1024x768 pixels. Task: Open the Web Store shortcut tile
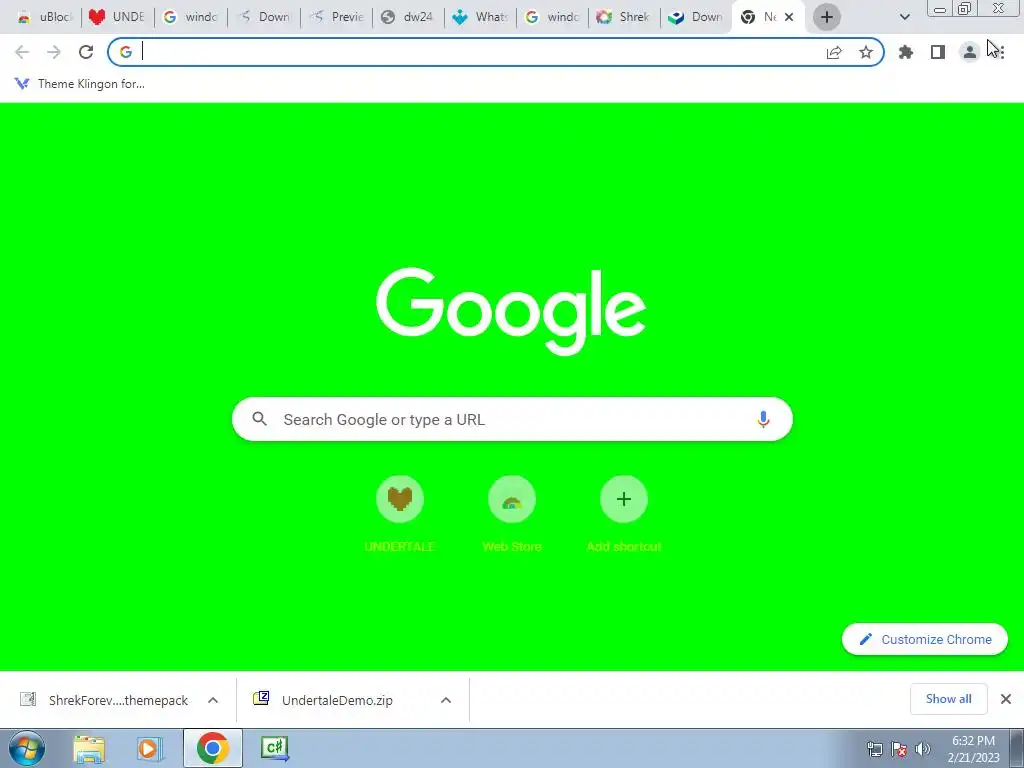(x=512, y=515)
